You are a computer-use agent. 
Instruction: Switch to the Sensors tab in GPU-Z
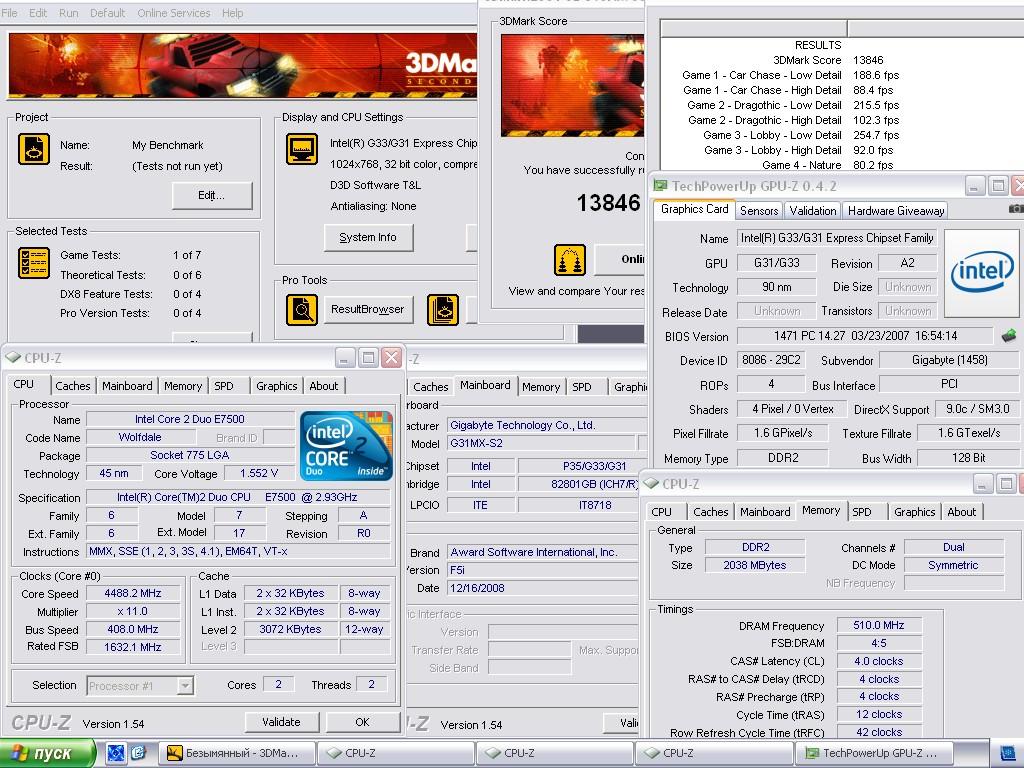coord(759,211)
